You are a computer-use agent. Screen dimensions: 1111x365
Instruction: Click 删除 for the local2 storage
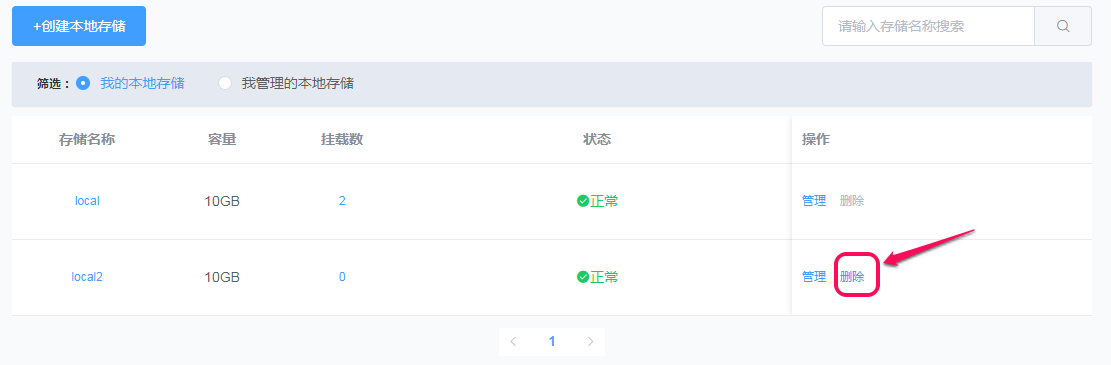point(852,277)
